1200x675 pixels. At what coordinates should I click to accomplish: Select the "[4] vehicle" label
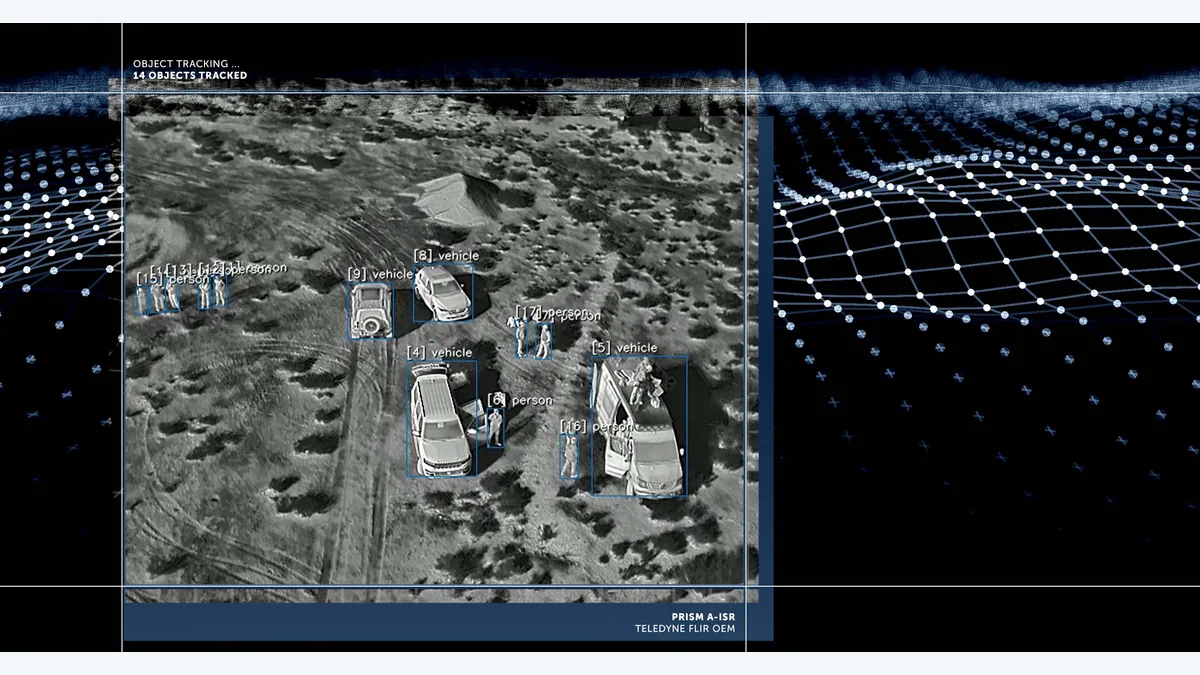[439, 353]
